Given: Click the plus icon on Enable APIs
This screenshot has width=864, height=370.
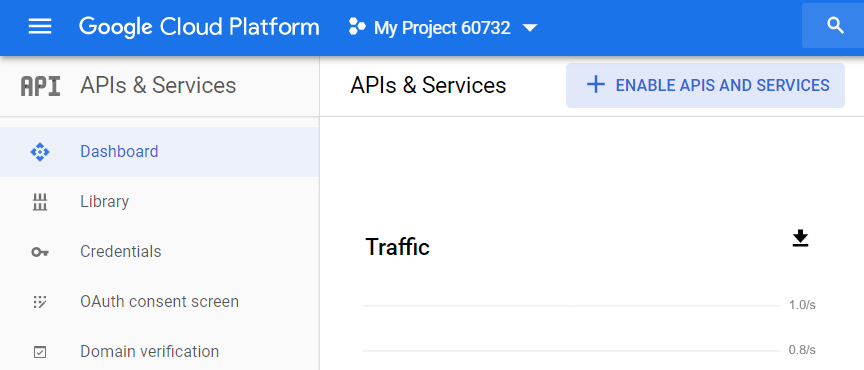Looking at the screenshot, I should pyautogui.click(x=595, y=85).
